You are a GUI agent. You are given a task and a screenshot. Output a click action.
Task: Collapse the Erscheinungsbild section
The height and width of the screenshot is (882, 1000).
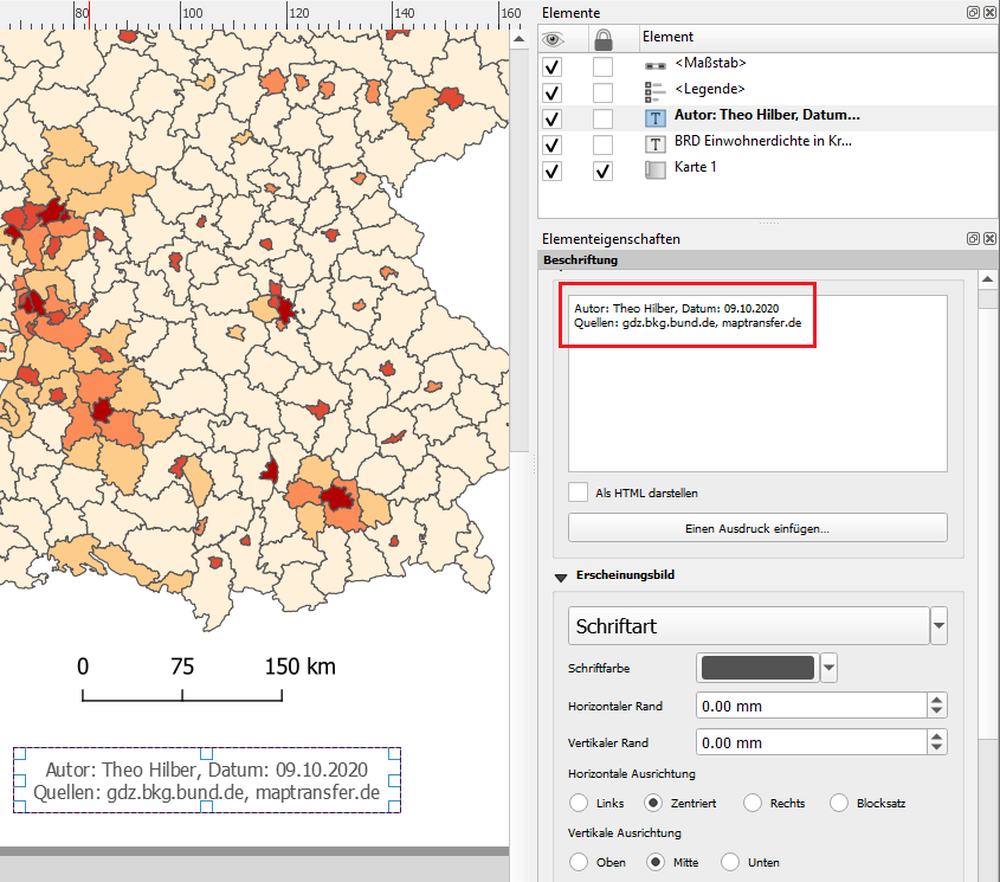coord(561,576)
